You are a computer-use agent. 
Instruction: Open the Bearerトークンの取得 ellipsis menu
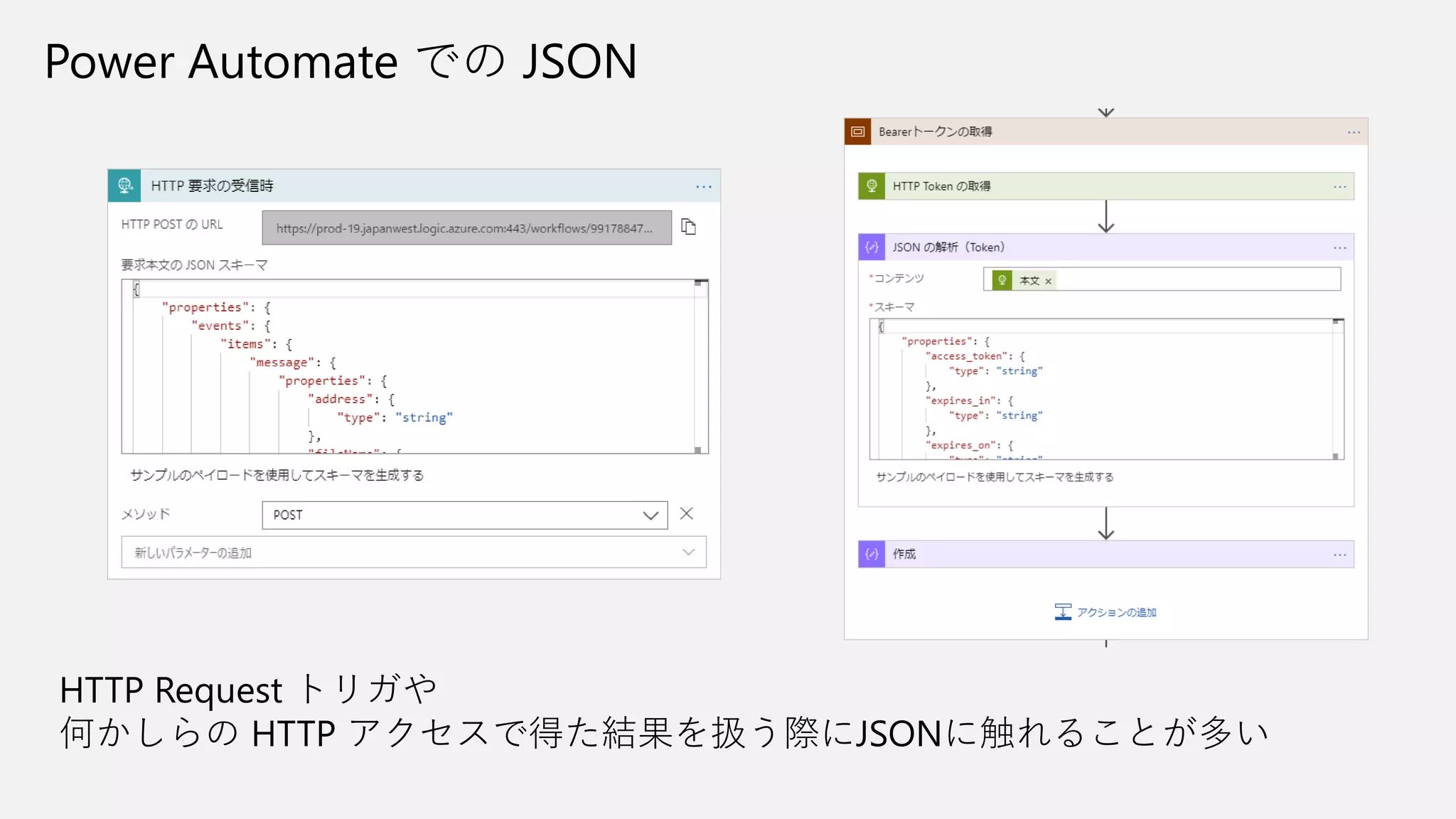[x=1354, y=132]
